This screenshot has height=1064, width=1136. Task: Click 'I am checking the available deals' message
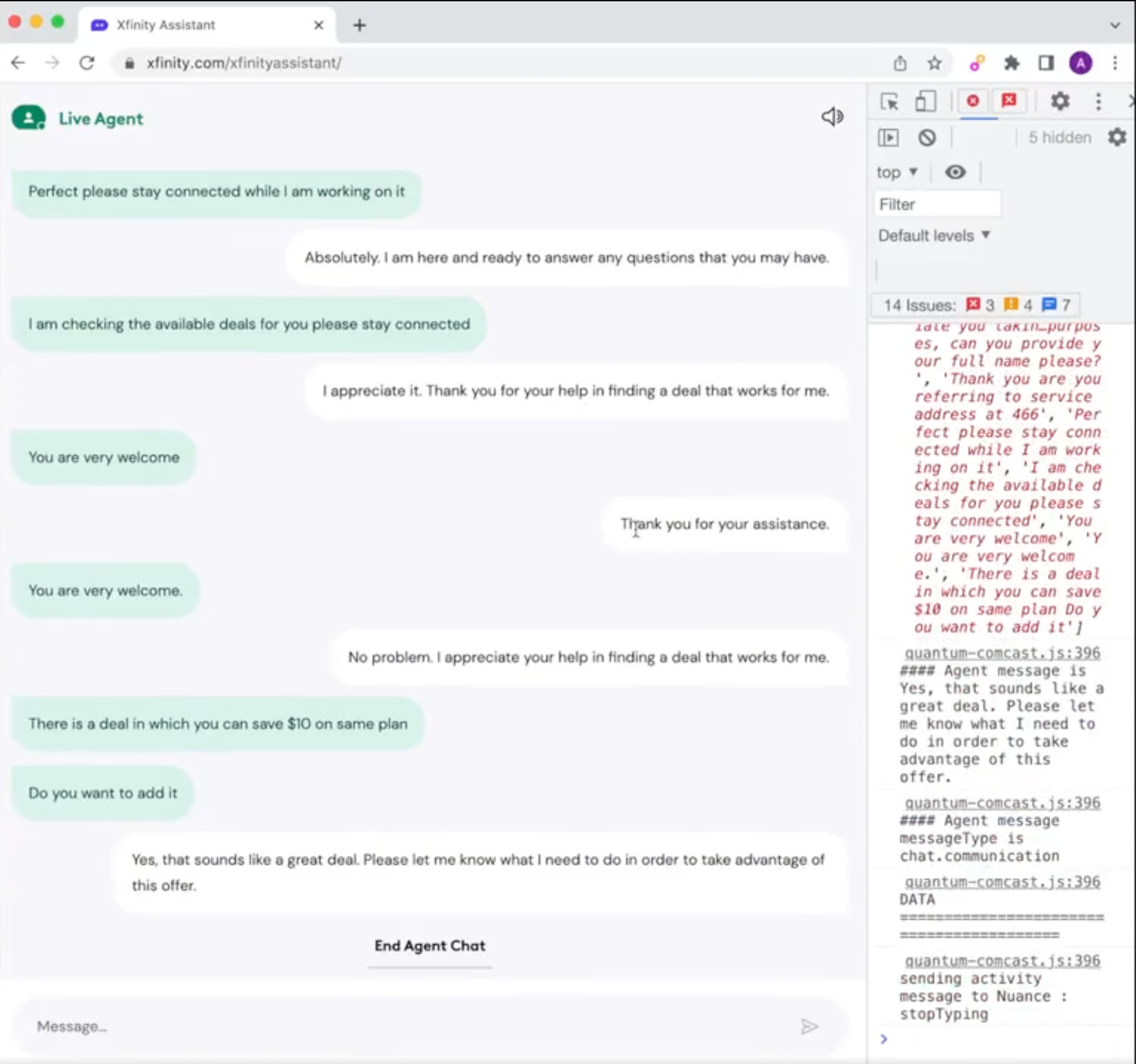coord(249,324)
